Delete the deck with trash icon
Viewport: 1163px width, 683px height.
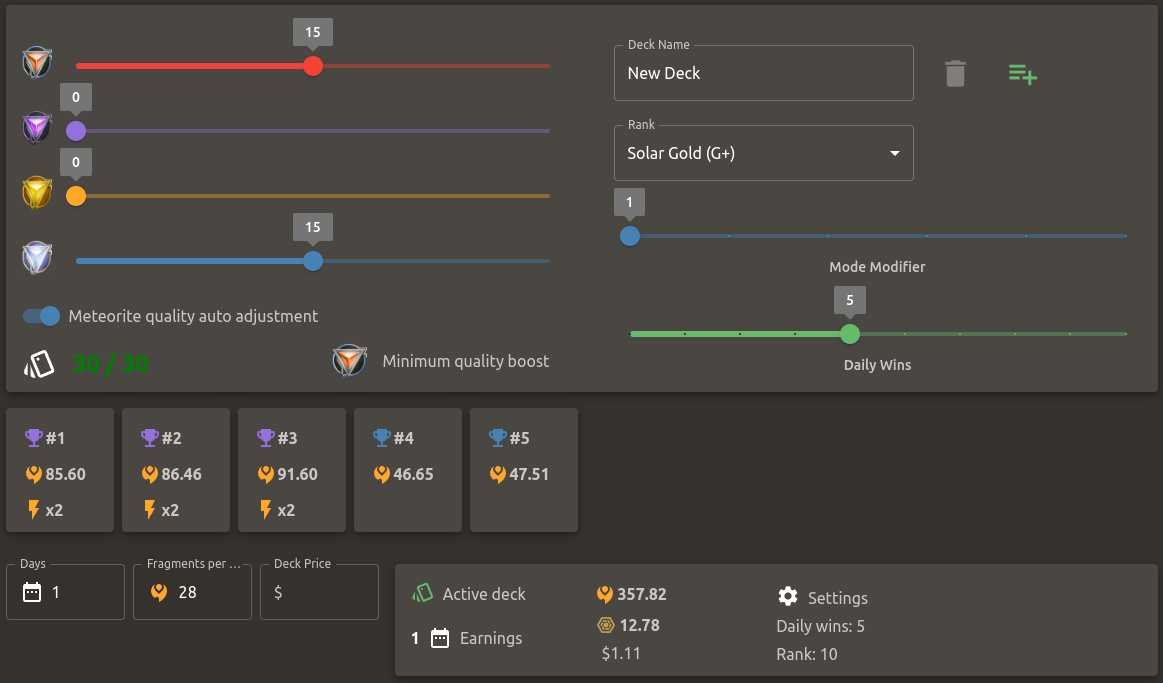pyautogui.click(x=955, y=73)
